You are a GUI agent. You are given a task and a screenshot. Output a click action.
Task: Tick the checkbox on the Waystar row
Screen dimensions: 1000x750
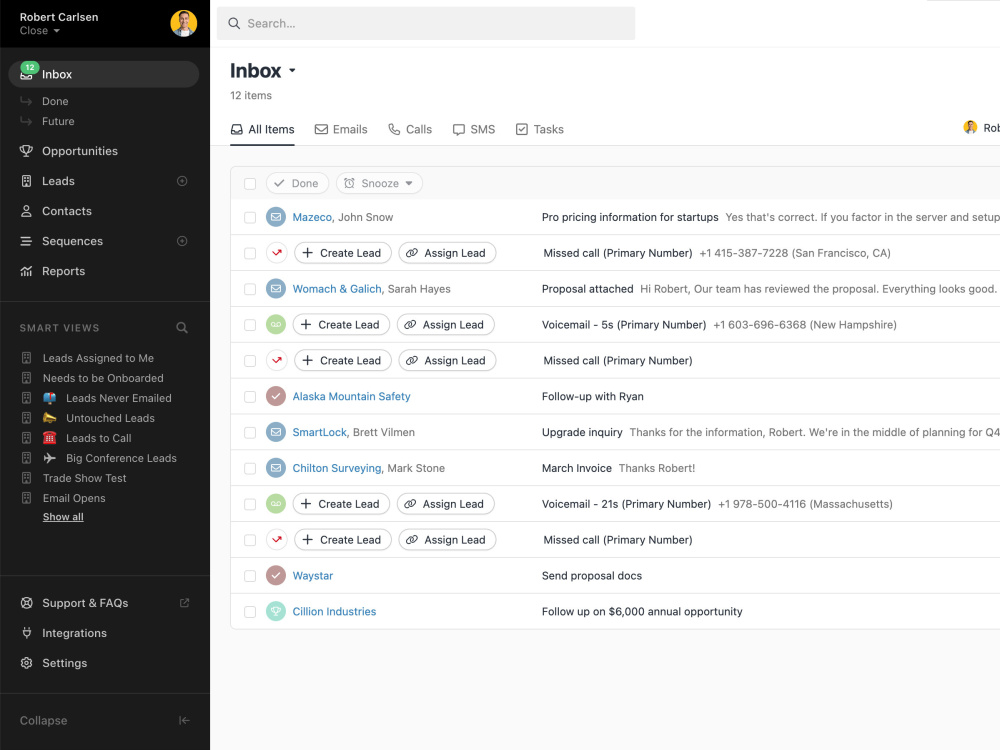[x=250, y=576]
